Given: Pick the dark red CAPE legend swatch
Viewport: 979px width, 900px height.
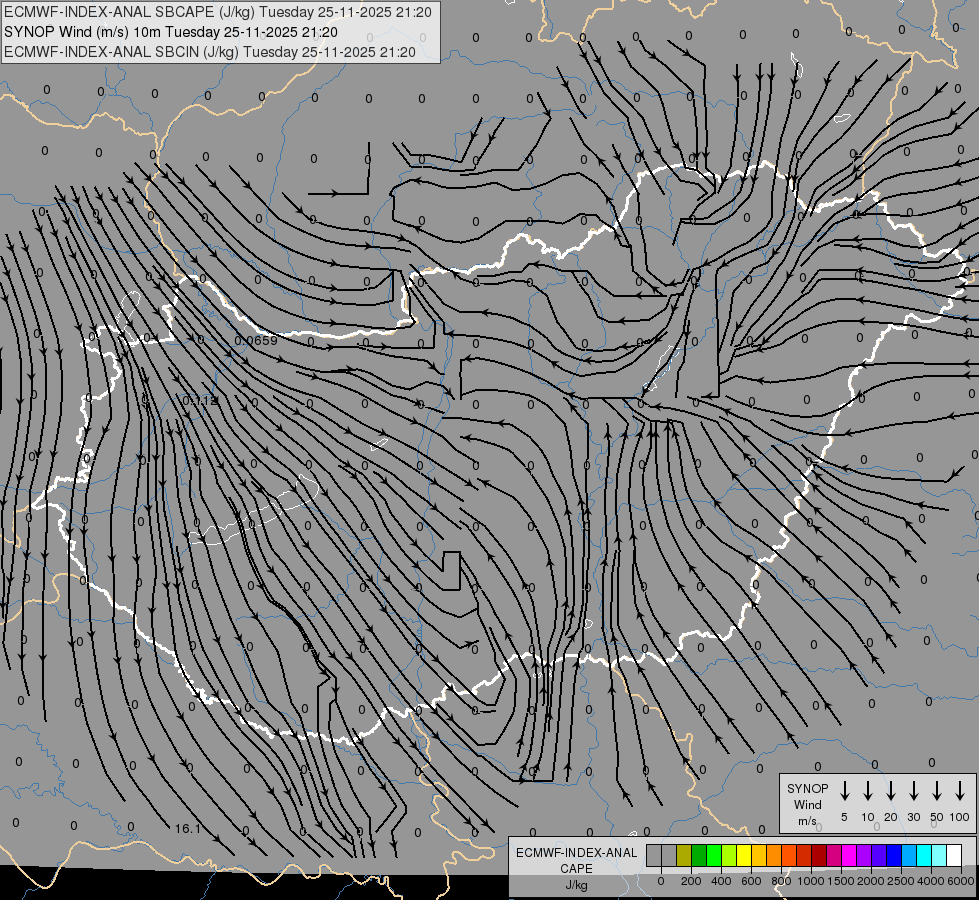Looking at the screenshot, I should [x=819, y=855].
